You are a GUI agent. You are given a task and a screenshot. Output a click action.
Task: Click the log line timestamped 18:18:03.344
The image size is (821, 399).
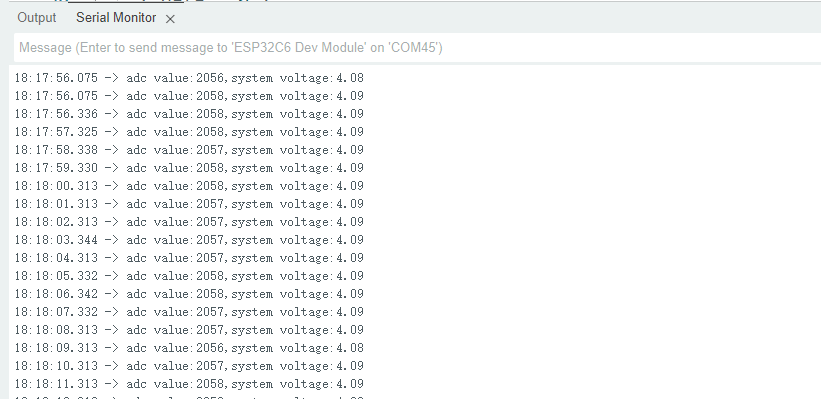[189, 240]
